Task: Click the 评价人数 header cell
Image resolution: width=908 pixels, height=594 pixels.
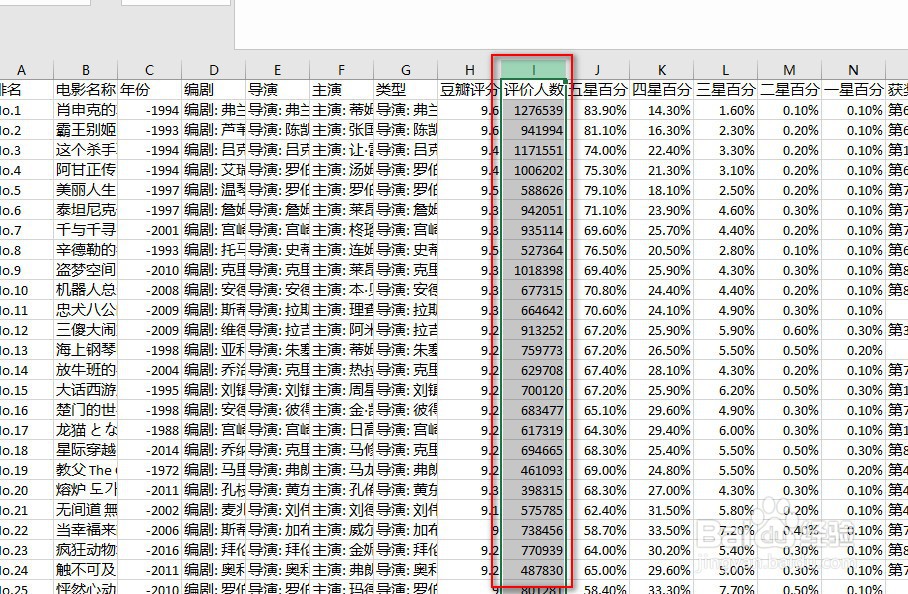Action: (x=533, y=90)
